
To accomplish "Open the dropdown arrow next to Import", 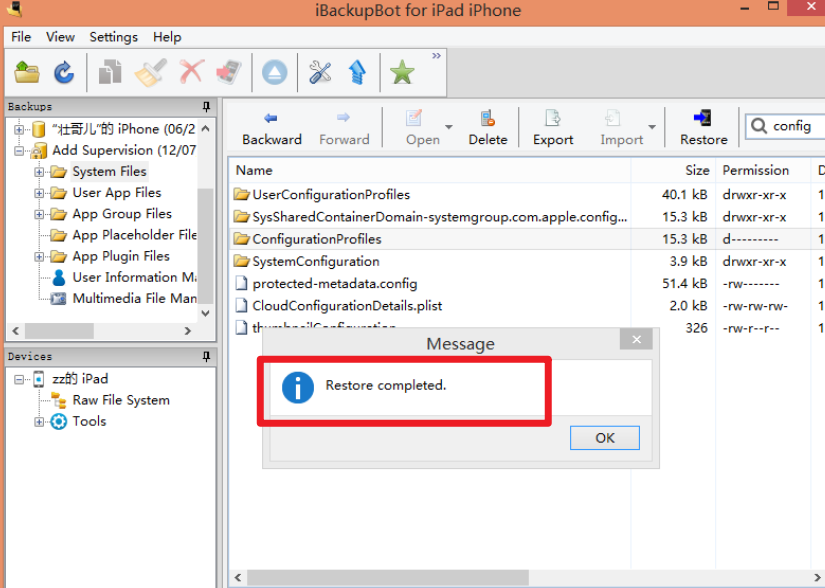I will (652, 127).
